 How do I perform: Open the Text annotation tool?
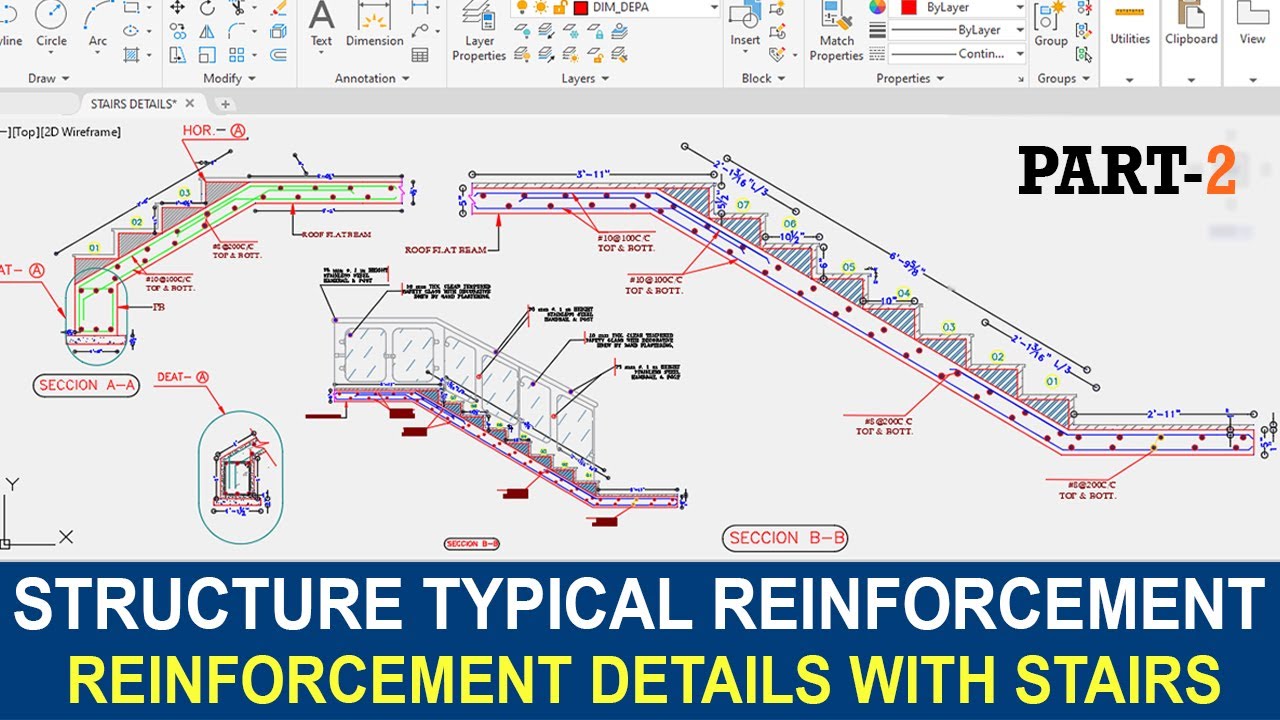pos(321,24)
